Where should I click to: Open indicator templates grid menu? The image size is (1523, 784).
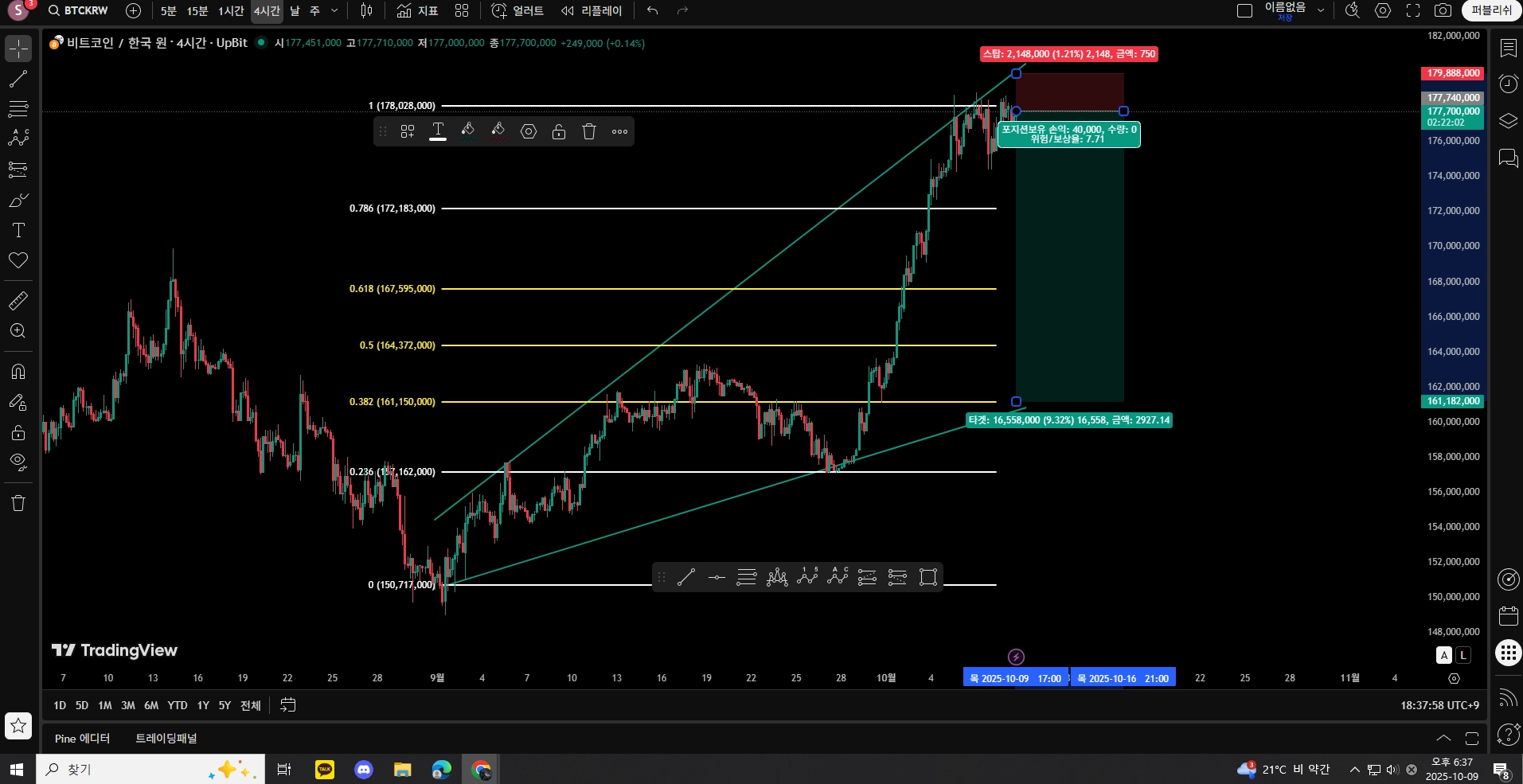pyautogui.click(x=462, y=10)
